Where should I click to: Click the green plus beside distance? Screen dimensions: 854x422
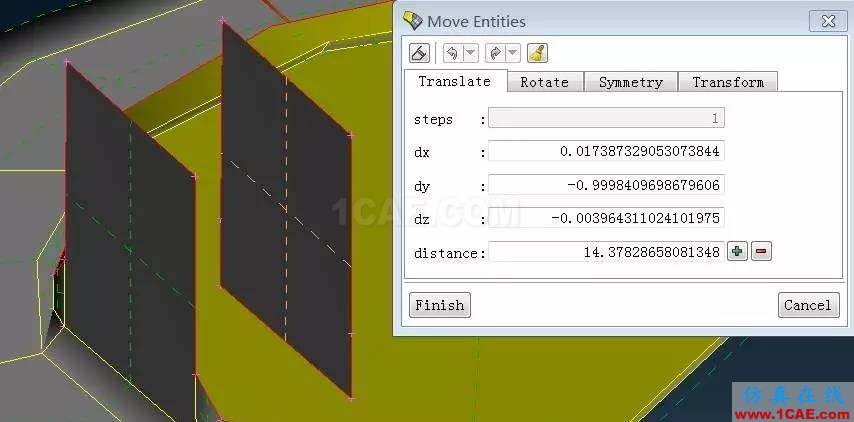[737, 252]
